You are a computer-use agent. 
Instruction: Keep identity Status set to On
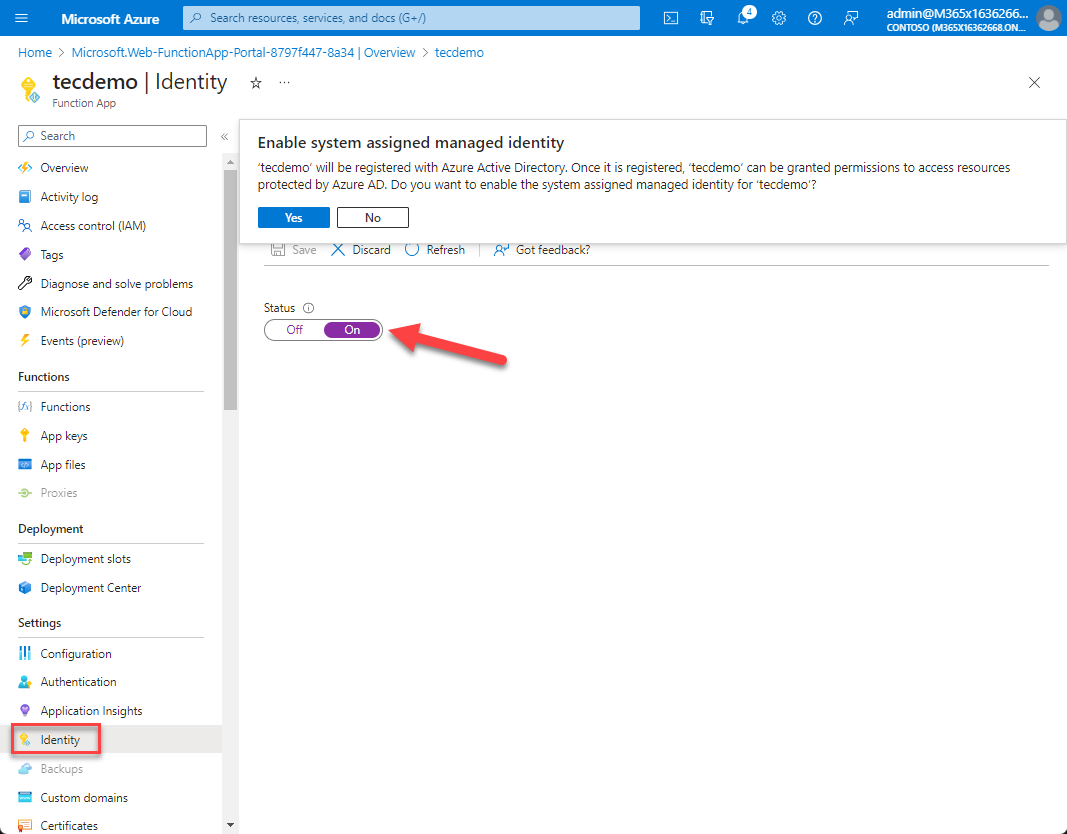pyautogui.click(x=350, y=329)
